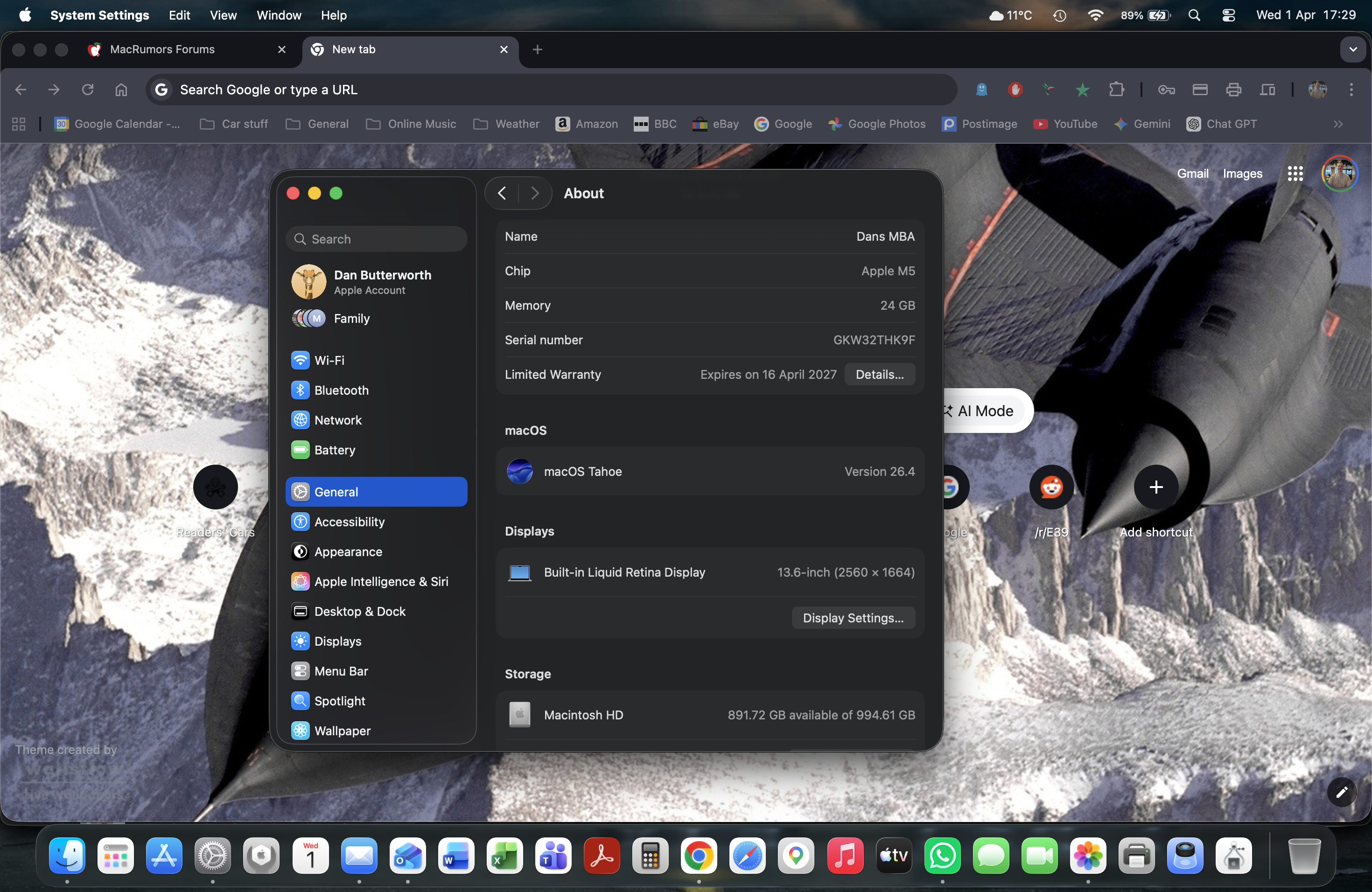Open Bluetooth settings in the sidebar
1372x892 pixels.
[x=376, y=390]
